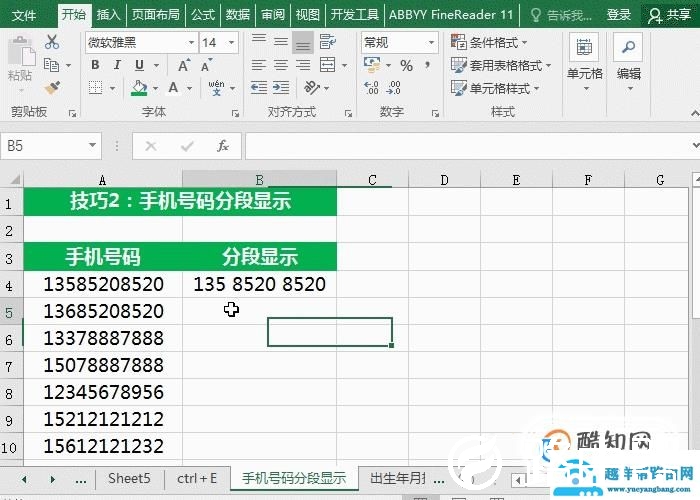Viewport: 700px width, 500px height.
Task: Toggle Underline formatting
Action: [x=139, y=65]
